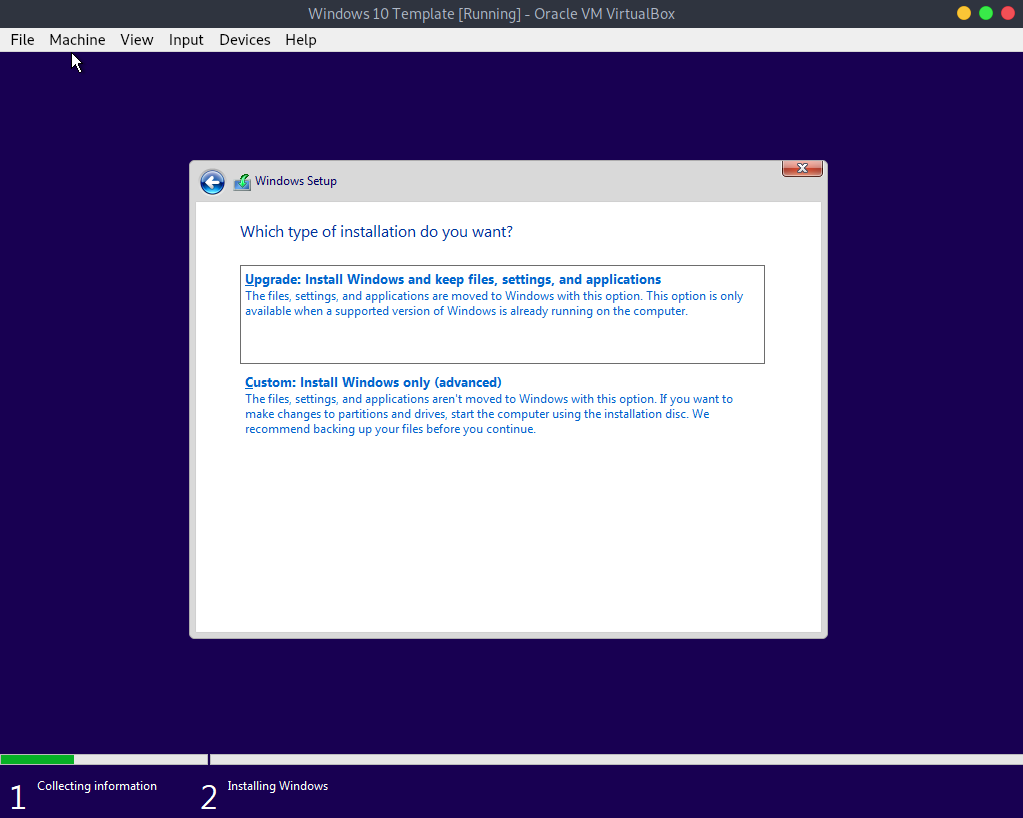1023x818 pixels.
Task: Click the 'Which type of installation' heading
Action: coord(376,232)
